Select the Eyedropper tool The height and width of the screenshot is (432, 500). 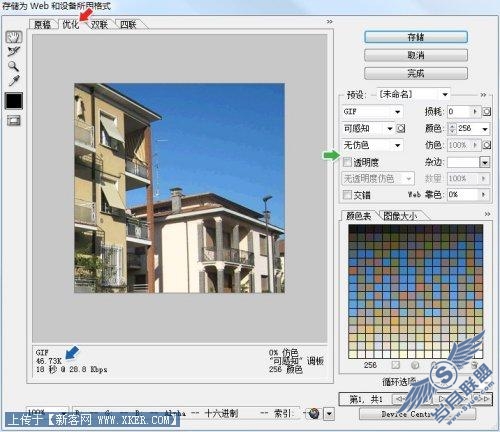[x=14, y=80]
